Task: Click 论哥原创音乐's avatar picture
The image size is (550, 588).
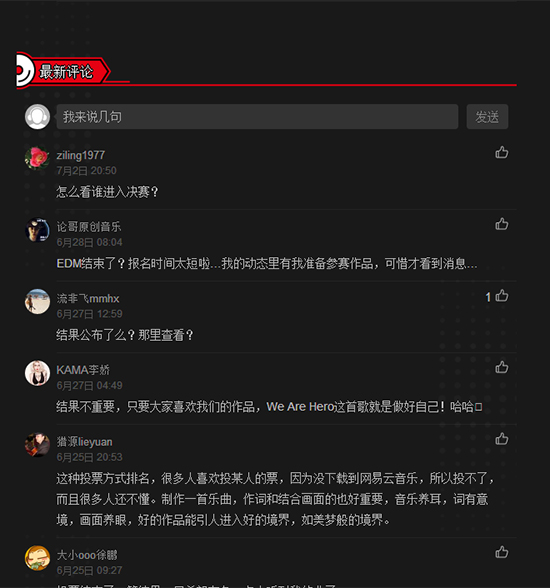Action: point(37,230)
